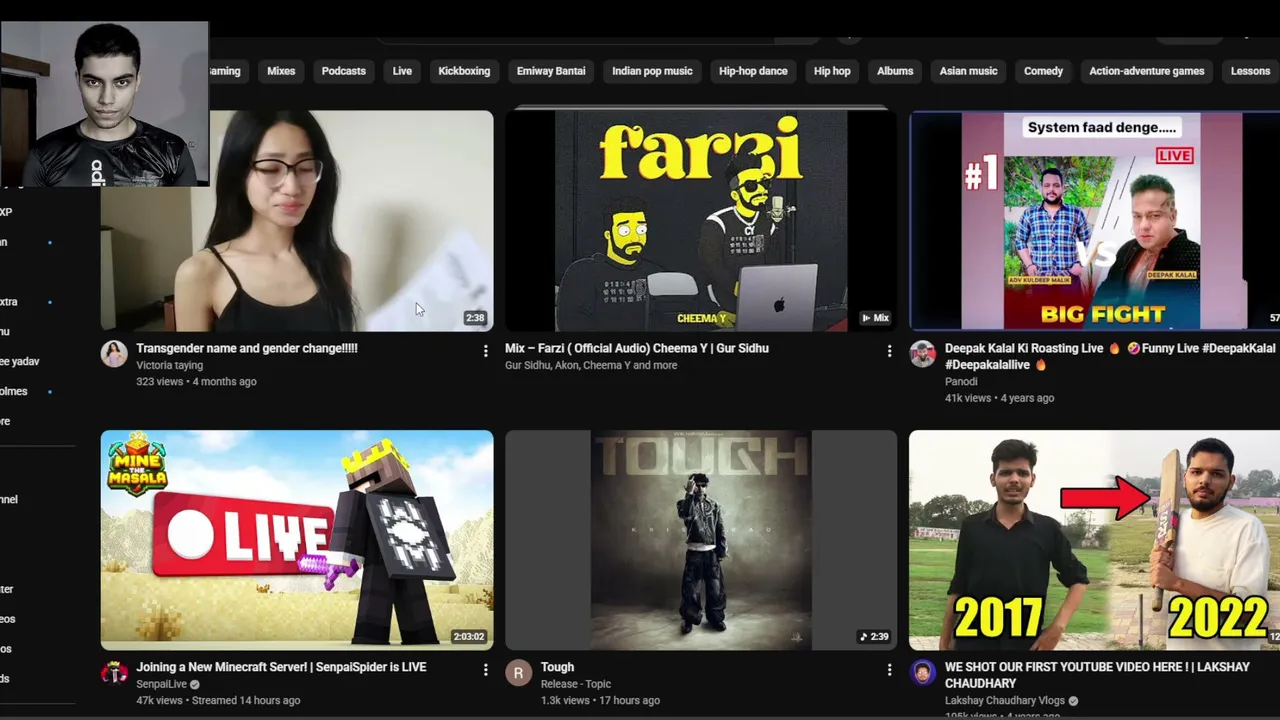Open Lakshay Chaudhary Vlogs channel avatar

click(x=922, y=673)
